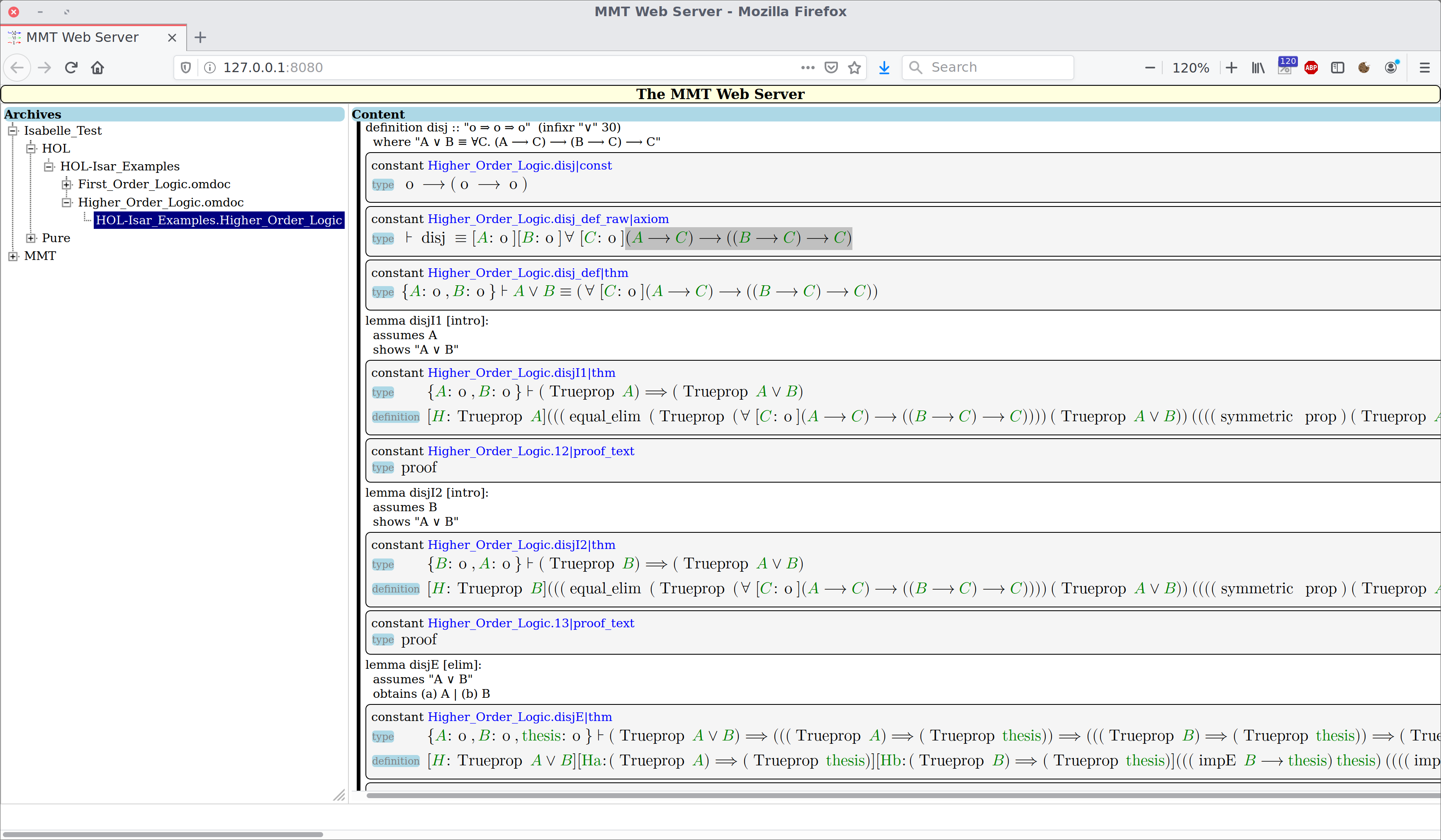This screenshot has width=1441, height=840.
Task: Select the MMT Web Server tab
Action: click(83, 37)
